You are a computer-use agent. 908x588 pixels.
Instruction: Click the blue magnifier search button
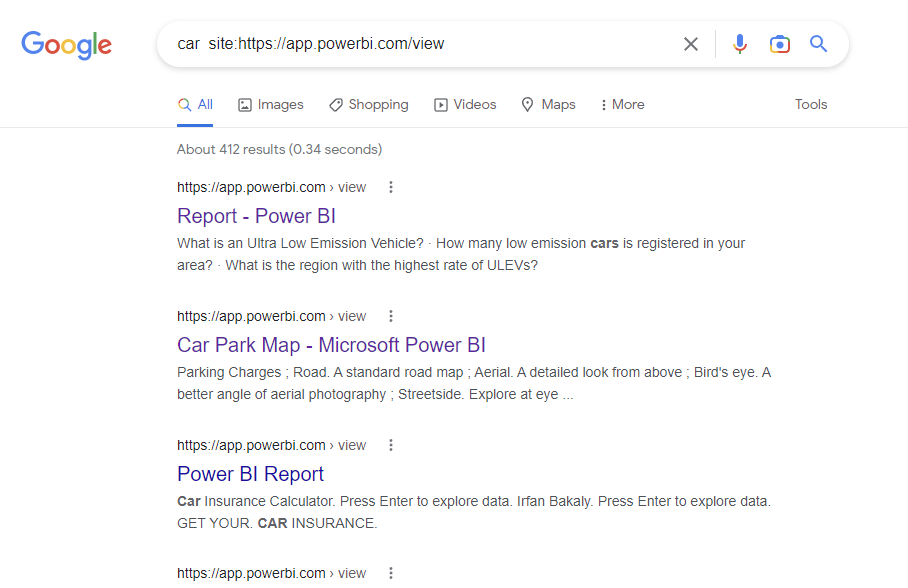pyautogui.click(x=819, y=44)
